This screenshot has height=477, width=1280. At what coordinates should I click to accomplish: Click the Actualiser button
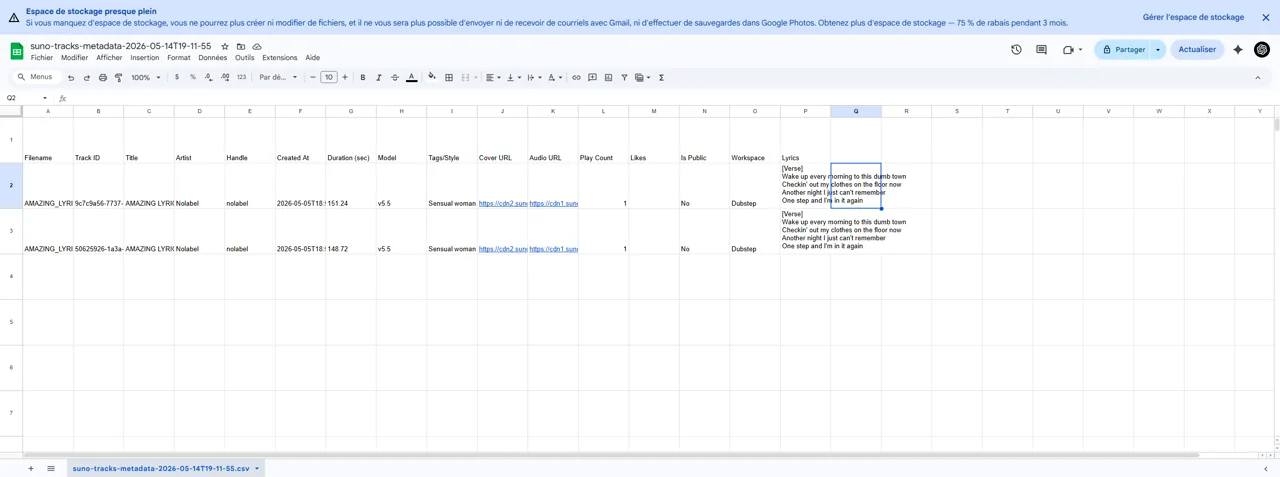pos(1197,49)
